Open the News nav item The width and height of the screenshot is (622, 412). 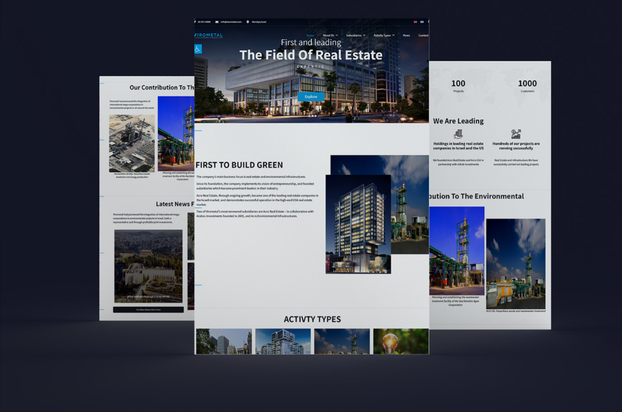[406, 35]
